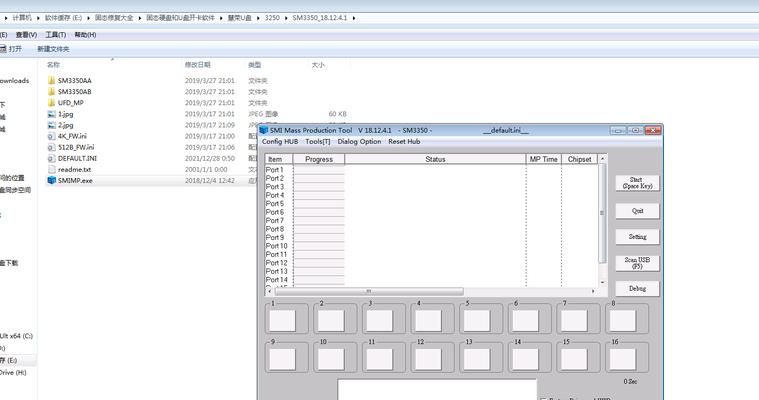Open Explorer's 帮助(H) menu

click(85, 35)
